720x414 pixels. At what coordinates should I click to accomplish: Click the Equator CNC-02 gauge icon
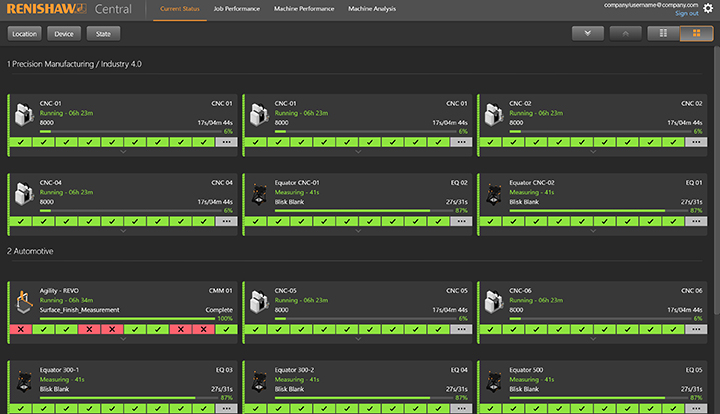[x=494, y=195]
